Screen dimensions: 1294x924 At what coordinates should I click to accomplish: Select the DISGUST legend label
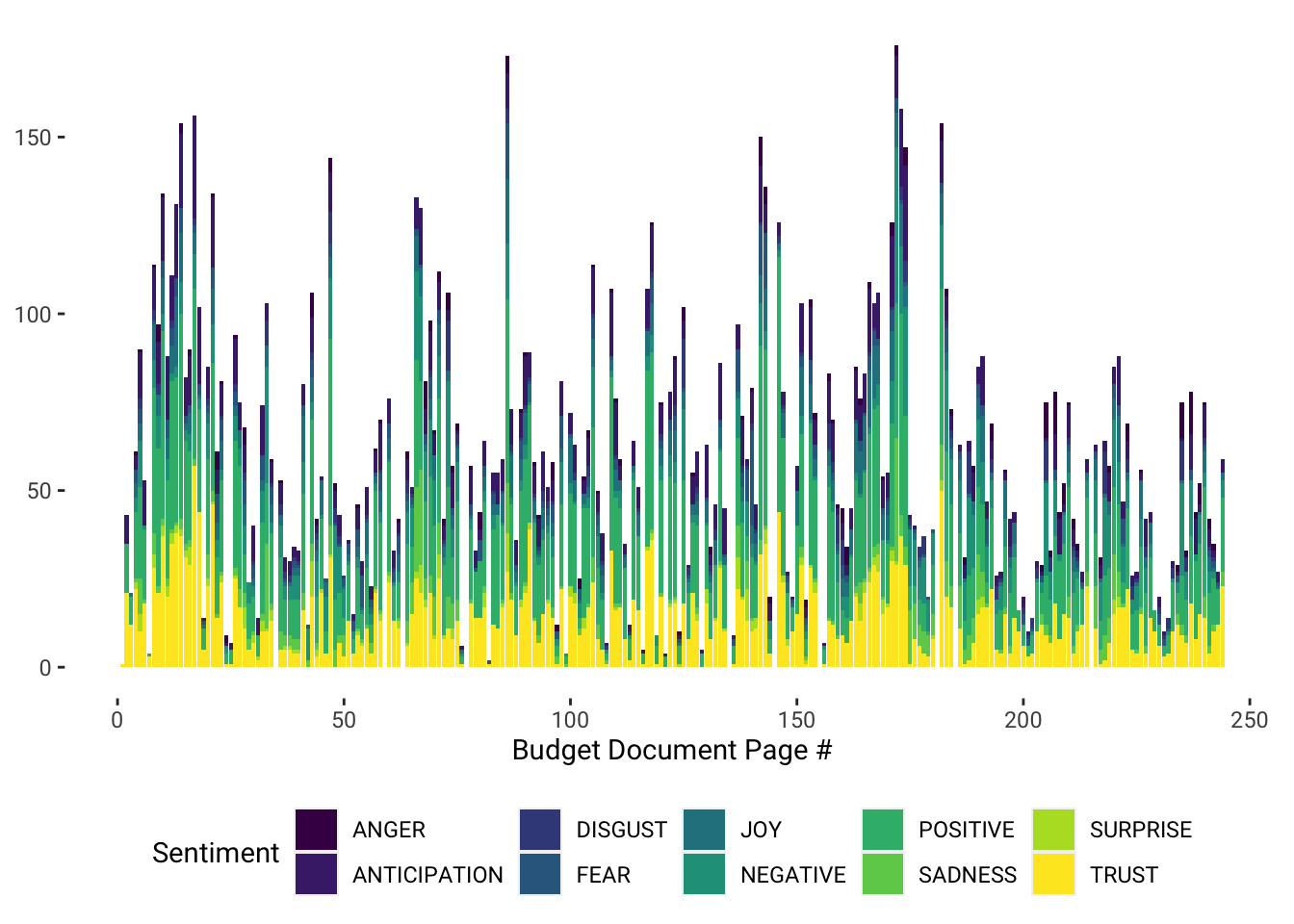pos(622,830)
